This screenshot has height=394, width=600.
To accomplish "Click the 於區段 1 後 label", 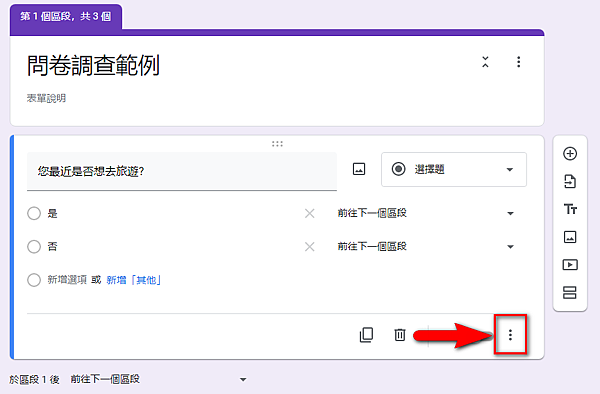I will [34, 379].
